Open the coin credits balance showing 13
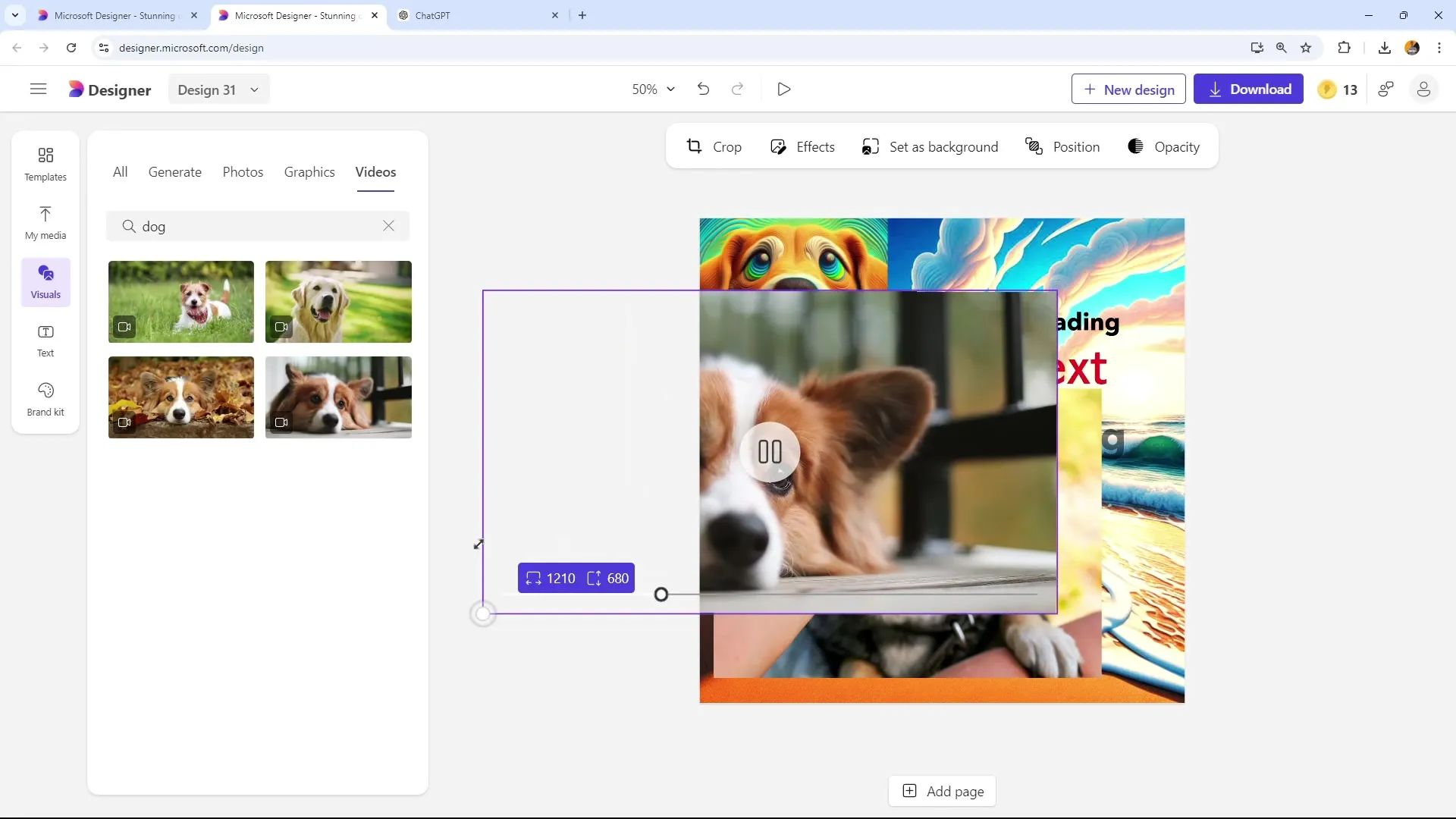 [1338, 89]
